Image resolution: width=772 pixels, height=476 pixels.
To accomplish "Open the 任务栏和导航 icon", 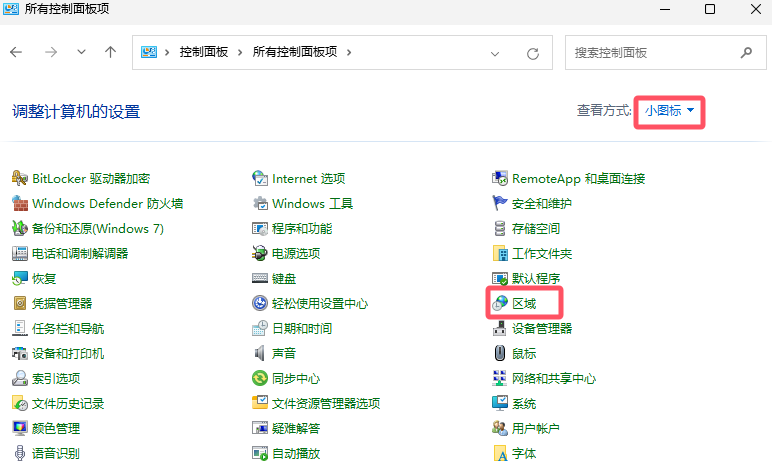I will 20,328.
